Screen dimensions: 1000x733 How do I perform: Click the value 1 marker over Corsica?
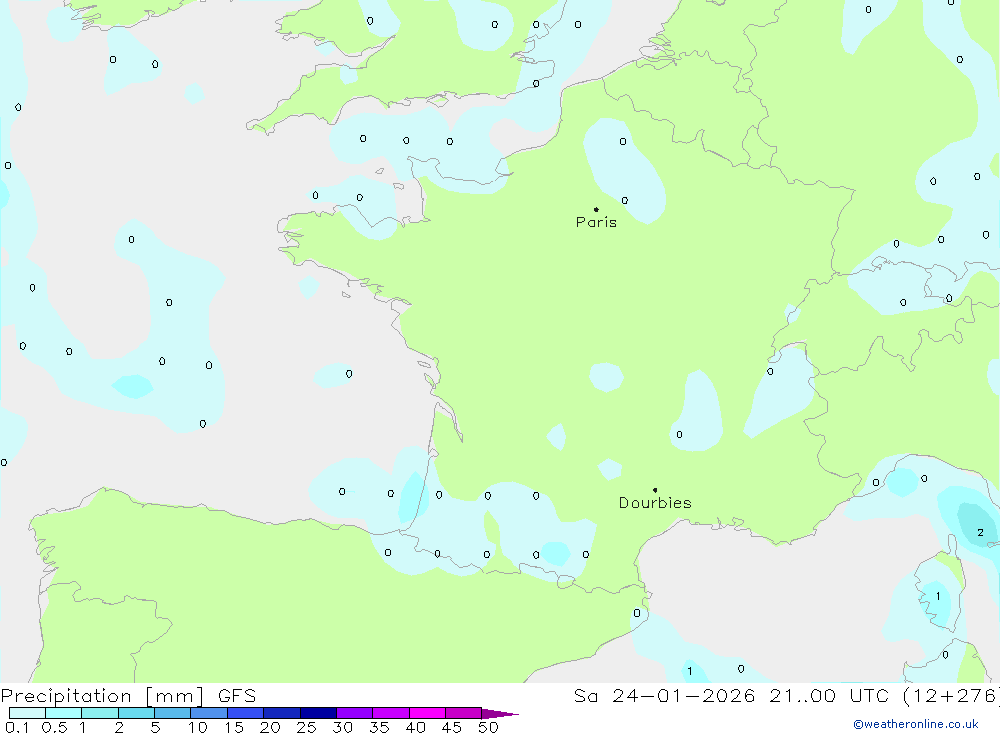[x=938, y=596]
